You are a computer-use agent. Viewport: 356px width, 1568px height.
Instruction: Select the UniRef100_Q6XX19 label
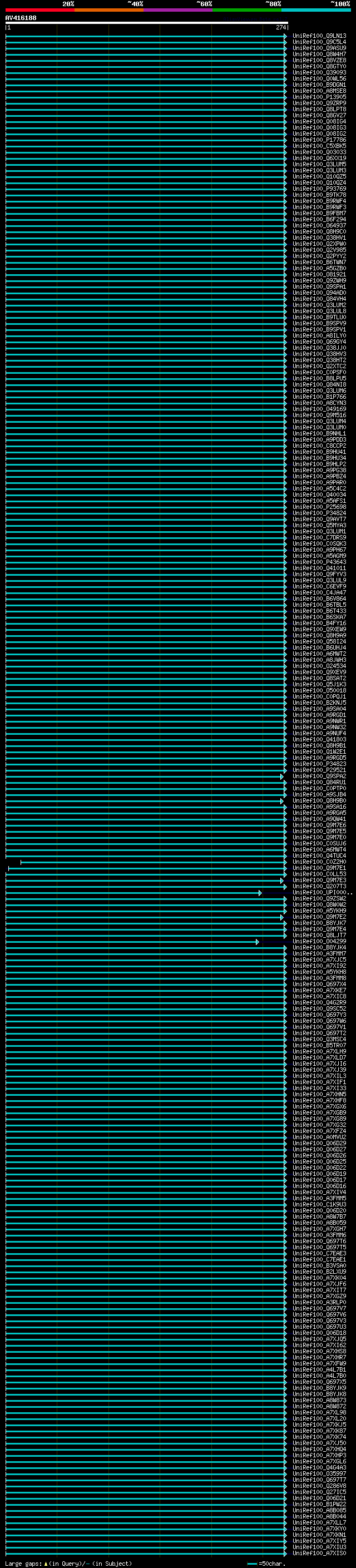point(319,159)
